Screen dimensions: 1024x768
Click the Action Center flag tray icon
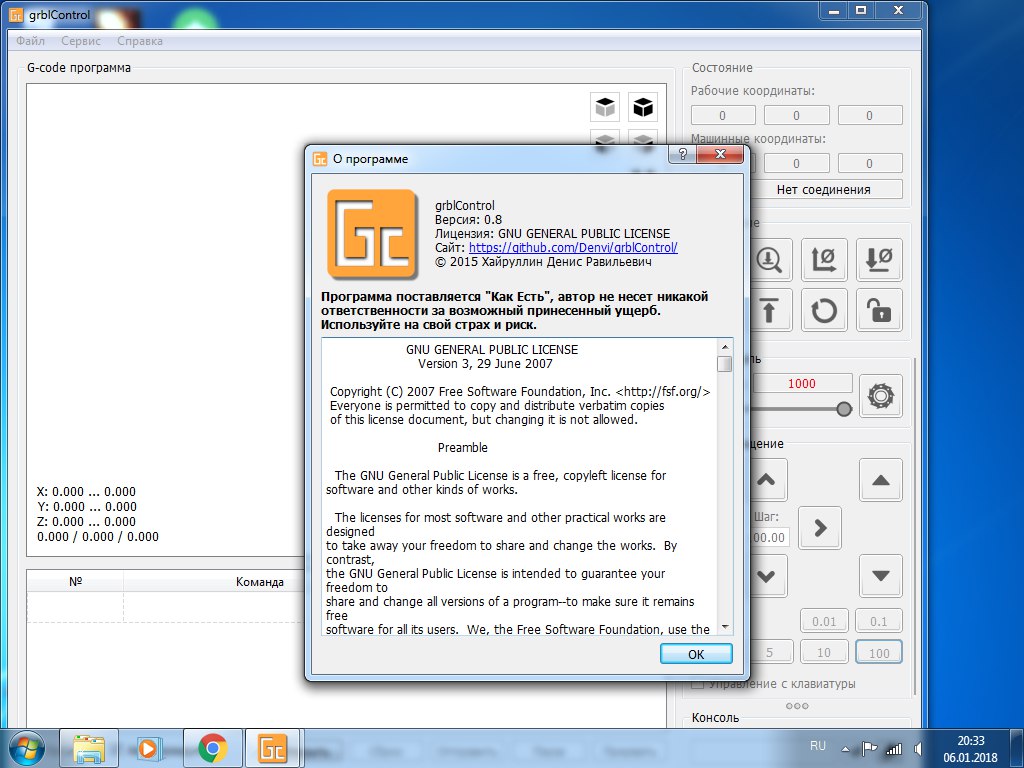(x=869, y=749)
